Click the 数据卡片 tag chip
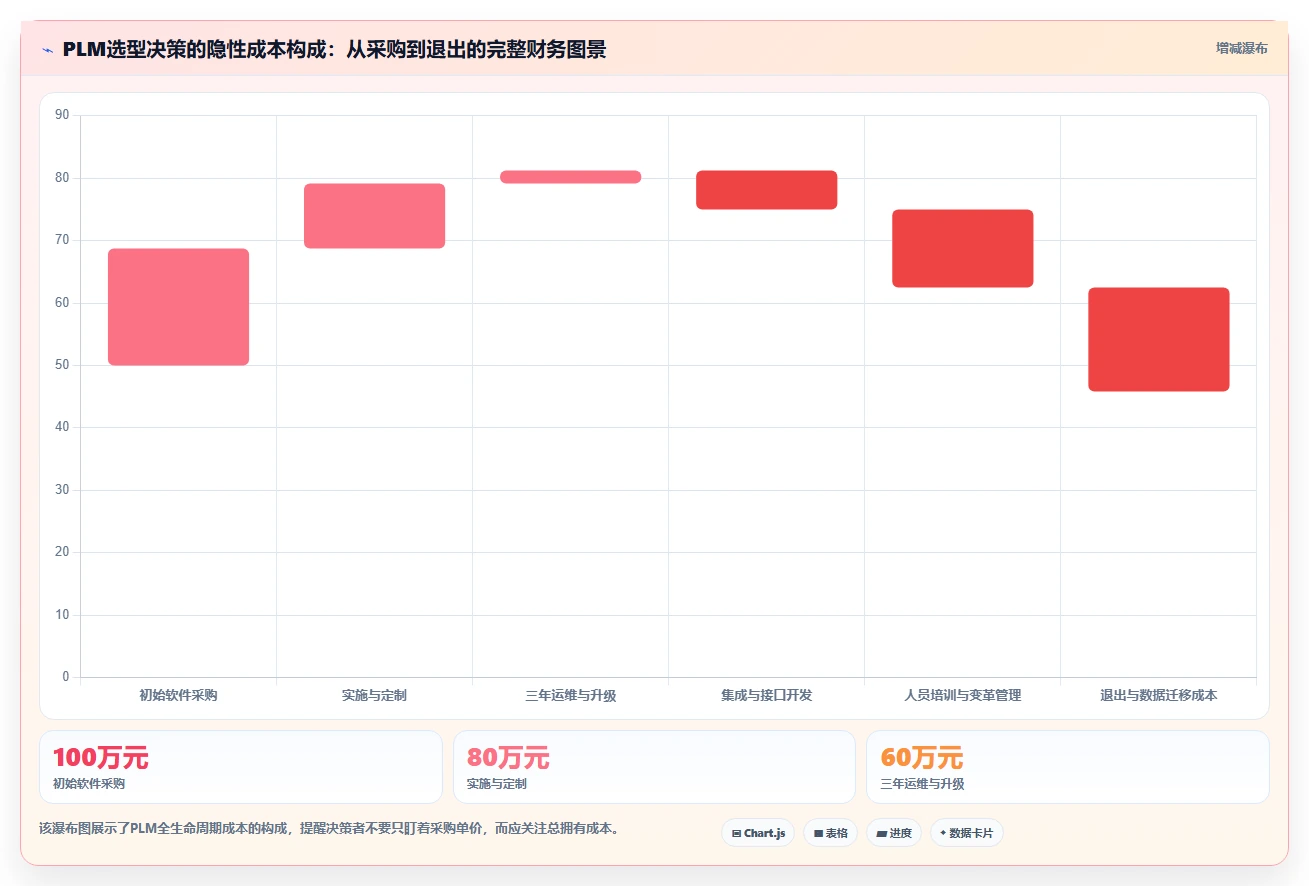This screenshot has width=1309, height=886. (x=966, y=833)
